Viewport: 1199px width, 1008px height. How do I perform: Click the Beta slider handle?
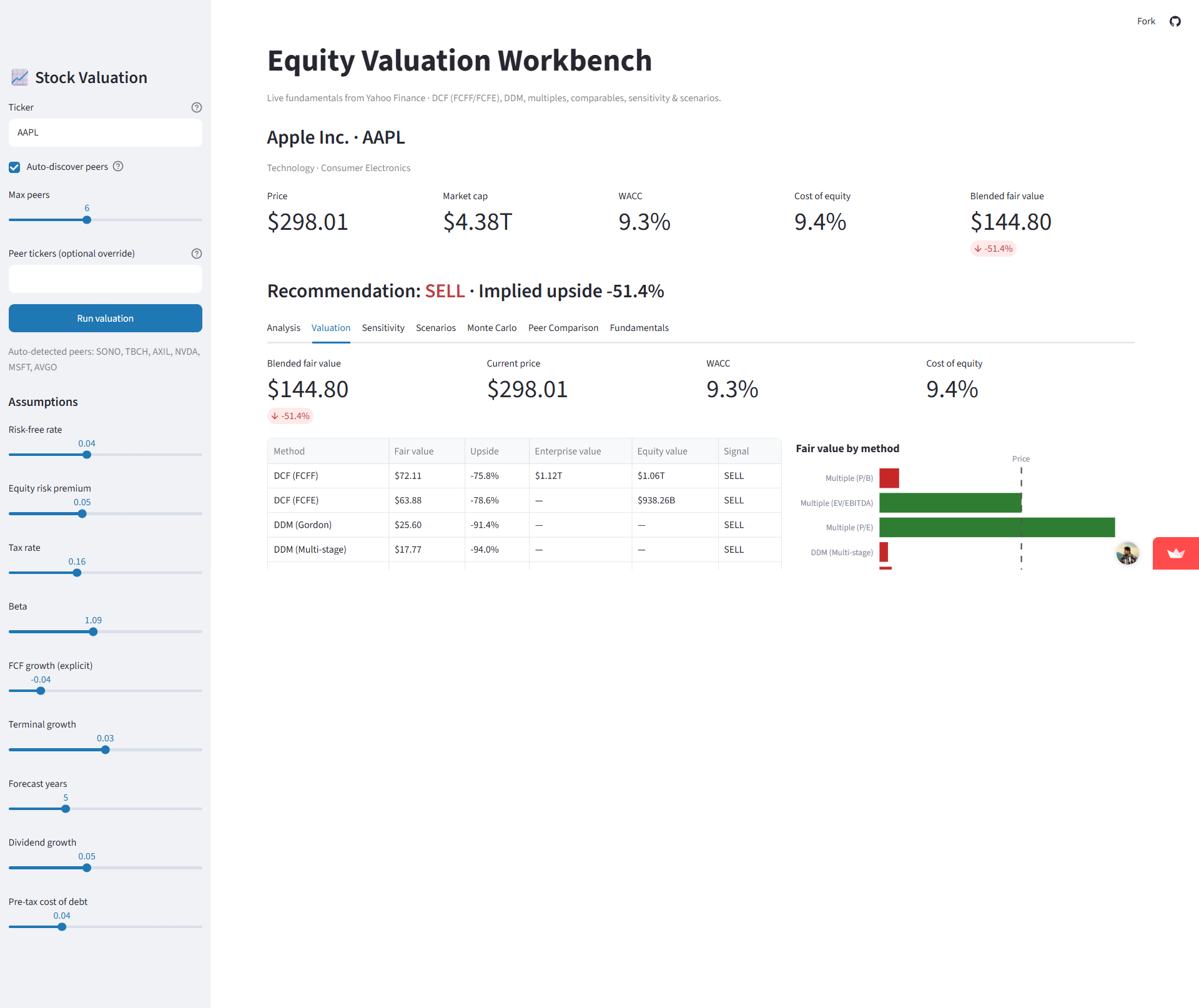click(x=93, y=632)
